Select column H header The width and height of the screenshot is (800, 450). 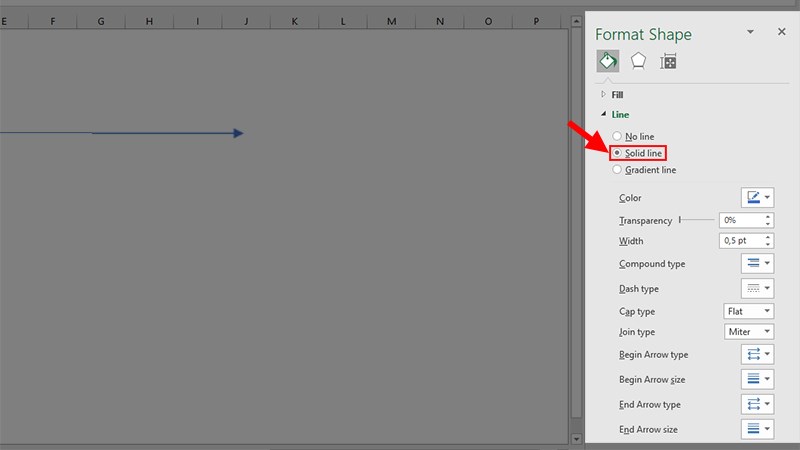[149, 21]
